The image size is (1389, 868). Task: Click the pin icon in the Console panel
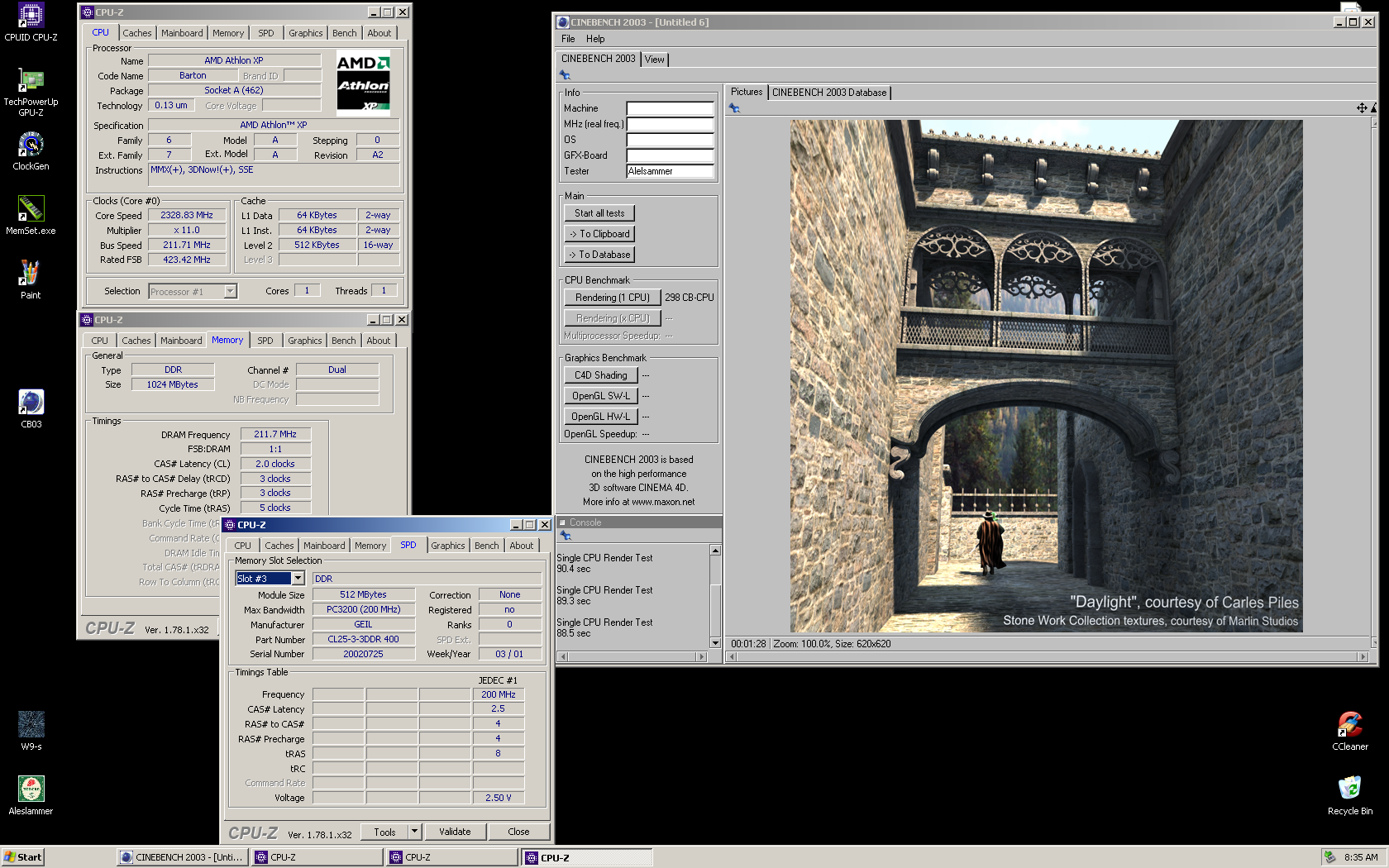pos(566,536)
